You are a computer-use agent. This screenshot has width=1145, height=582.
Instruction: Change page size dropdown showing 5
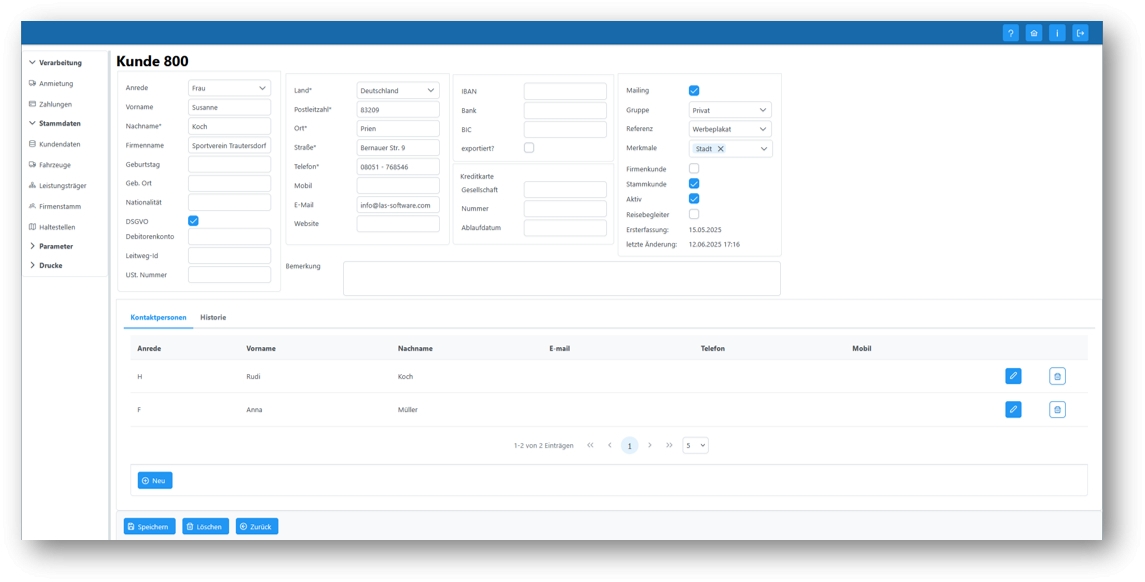(695, 445)
